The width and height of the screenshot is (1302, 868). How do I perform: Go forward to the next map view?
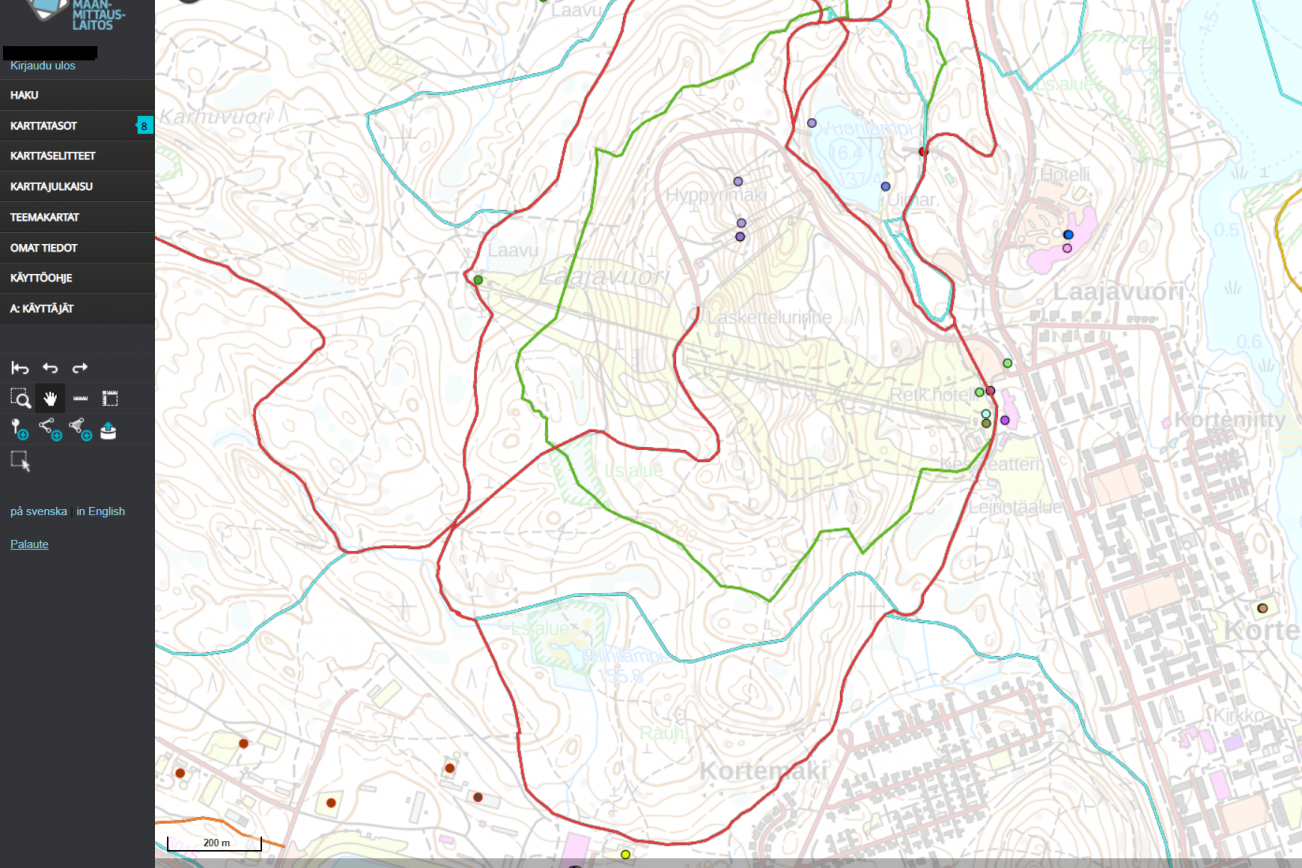80,368
